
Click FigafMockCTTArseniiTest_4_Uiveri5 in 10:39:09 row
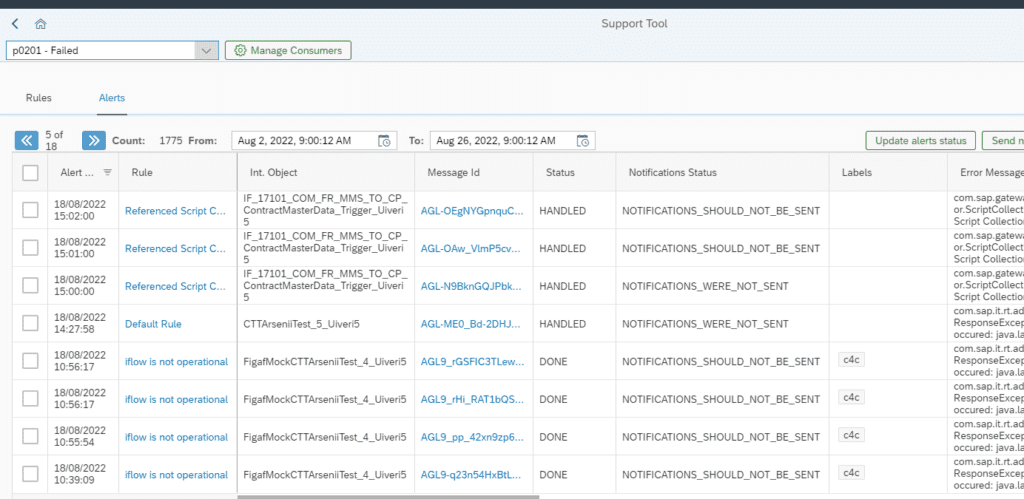(x=325, y=475)
